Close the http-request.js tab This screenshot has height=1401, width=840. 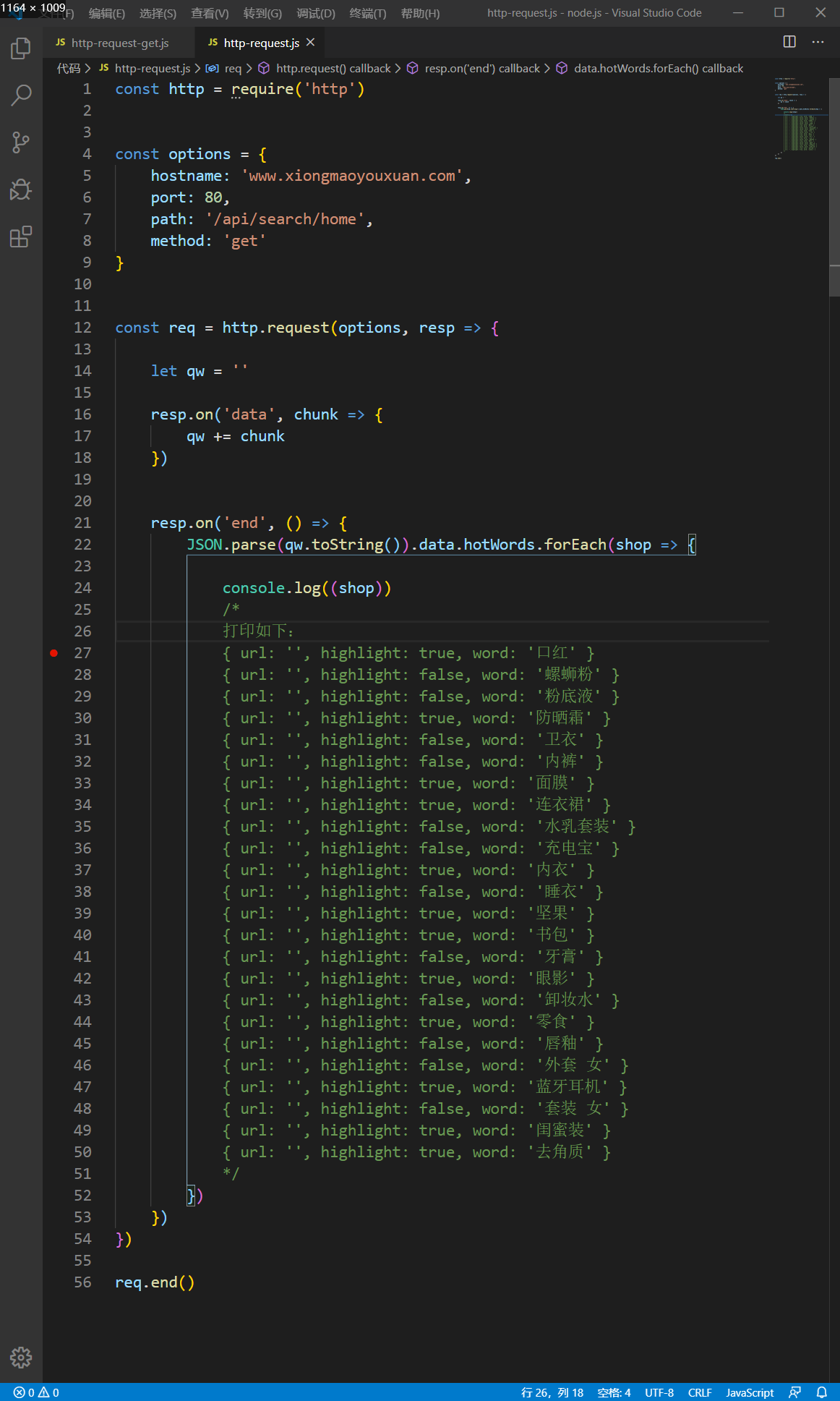coord(310,43)
